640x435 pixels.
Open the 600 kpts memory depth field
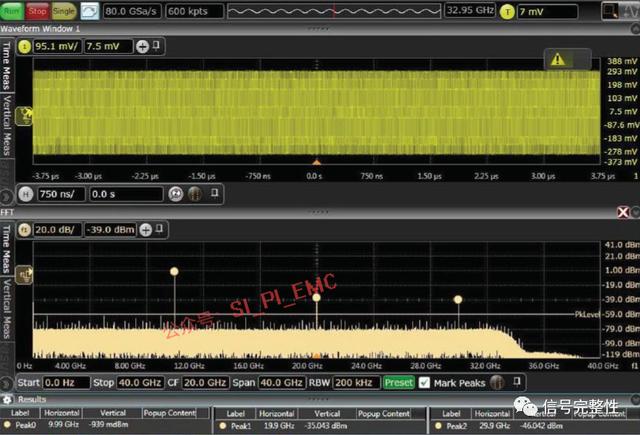[192, 11]
